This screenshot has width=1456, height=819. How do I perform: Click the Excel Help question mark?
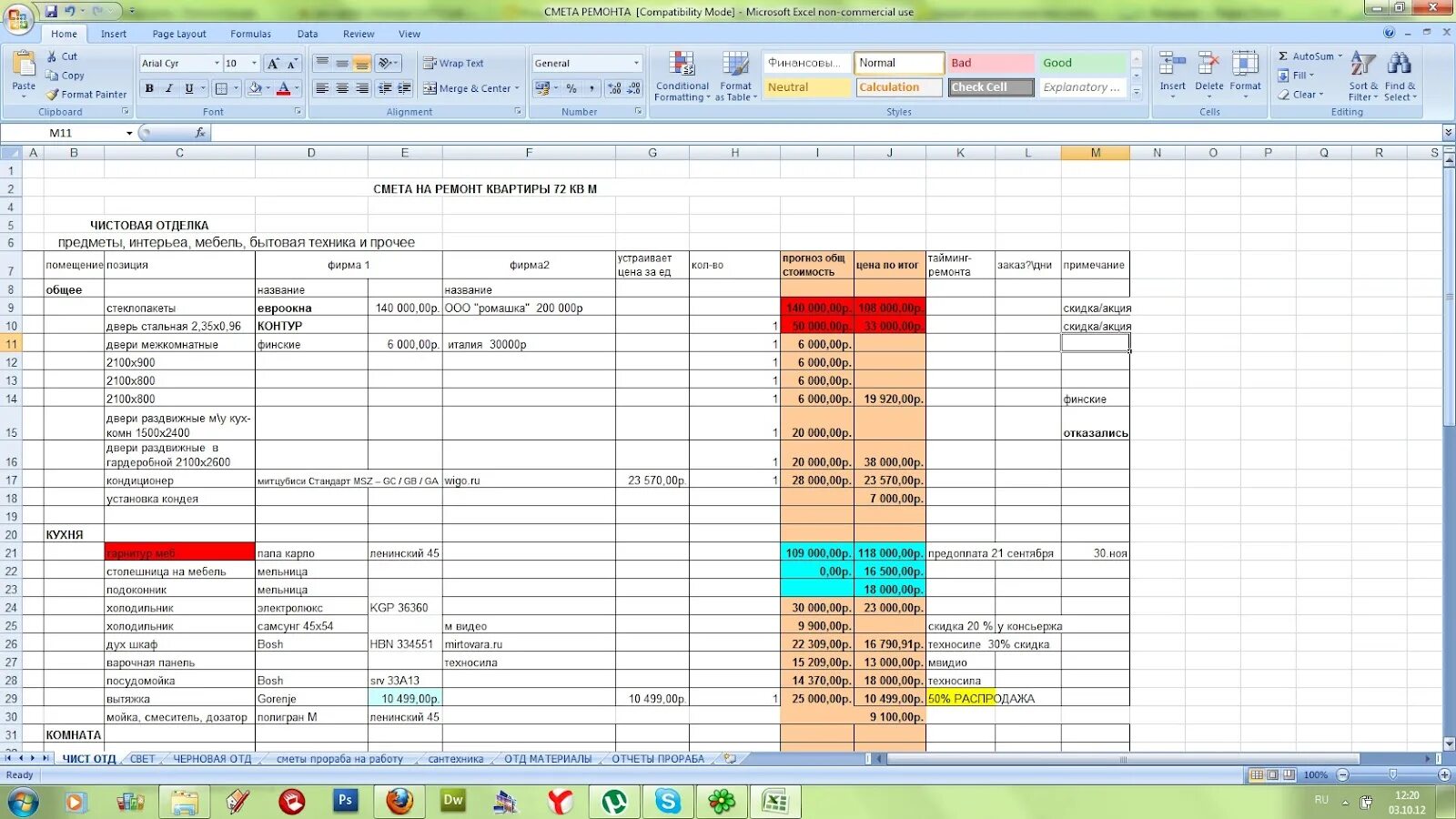(x=1389, y=33)
